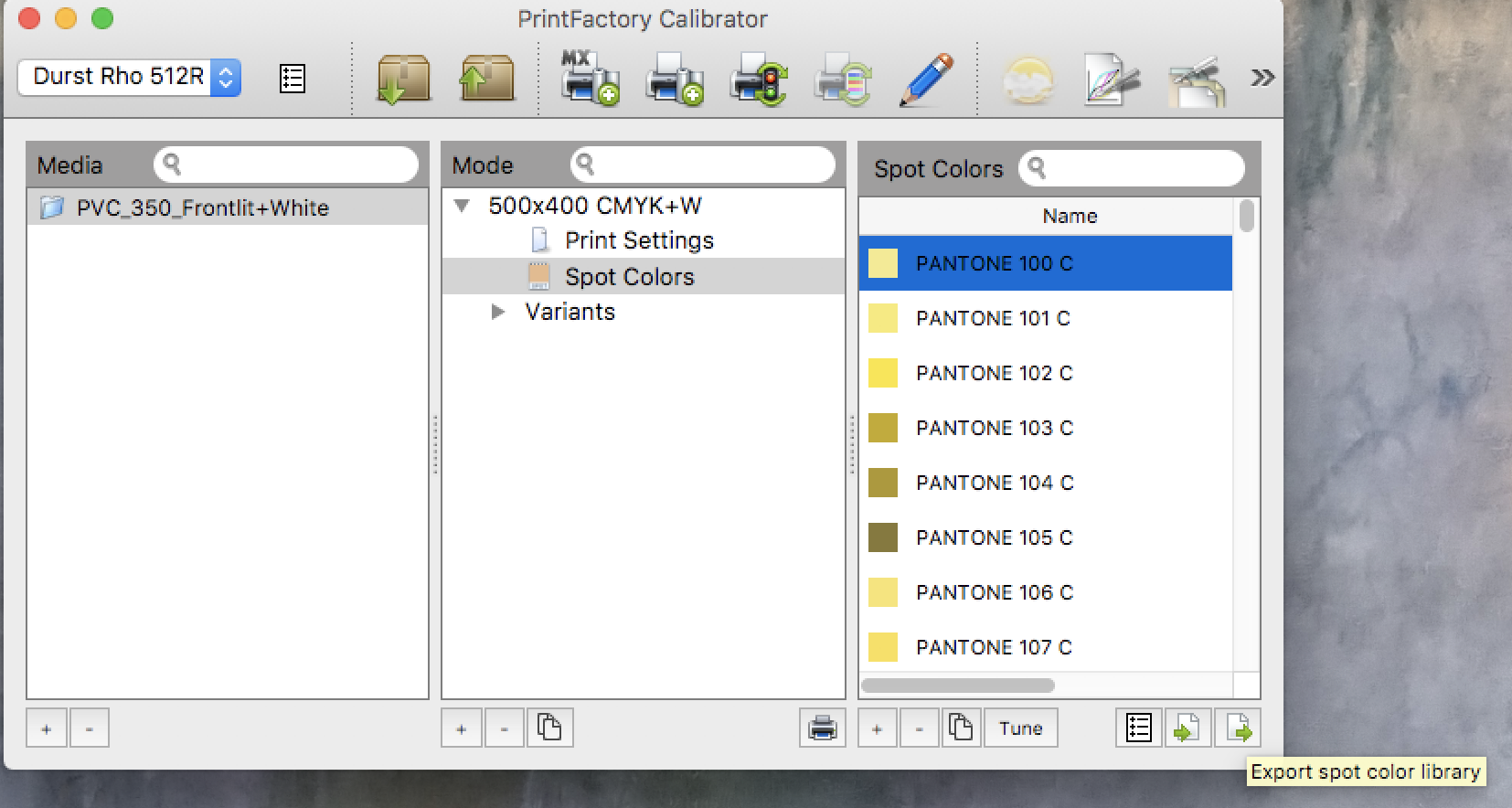Click the Name column header
The image size is (1512, 808).
[1046, 216]
